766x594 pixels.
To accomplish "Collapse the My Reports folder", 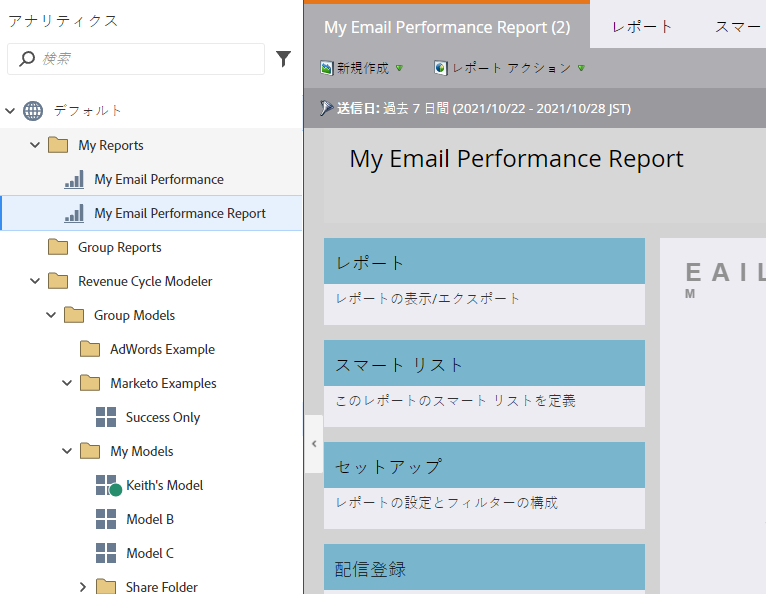I will pyautogui.click(x=35, y=145).
